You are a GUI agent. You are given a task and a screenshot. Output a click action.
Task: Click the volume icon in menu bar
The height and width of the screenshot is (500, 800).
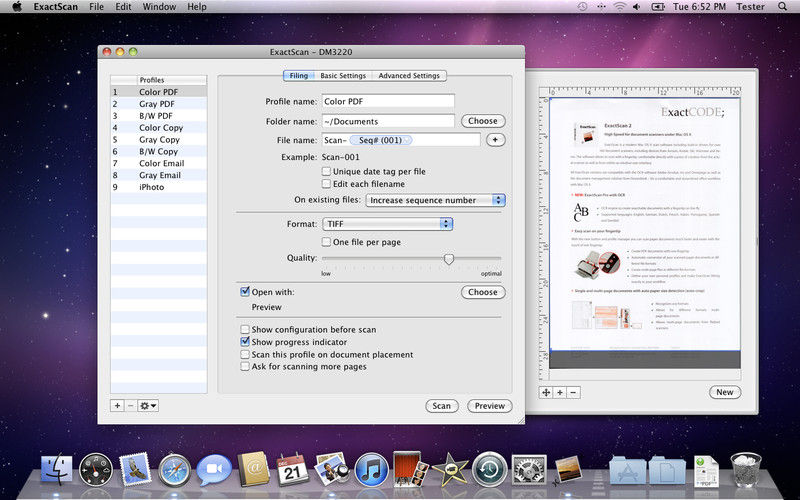636,7
